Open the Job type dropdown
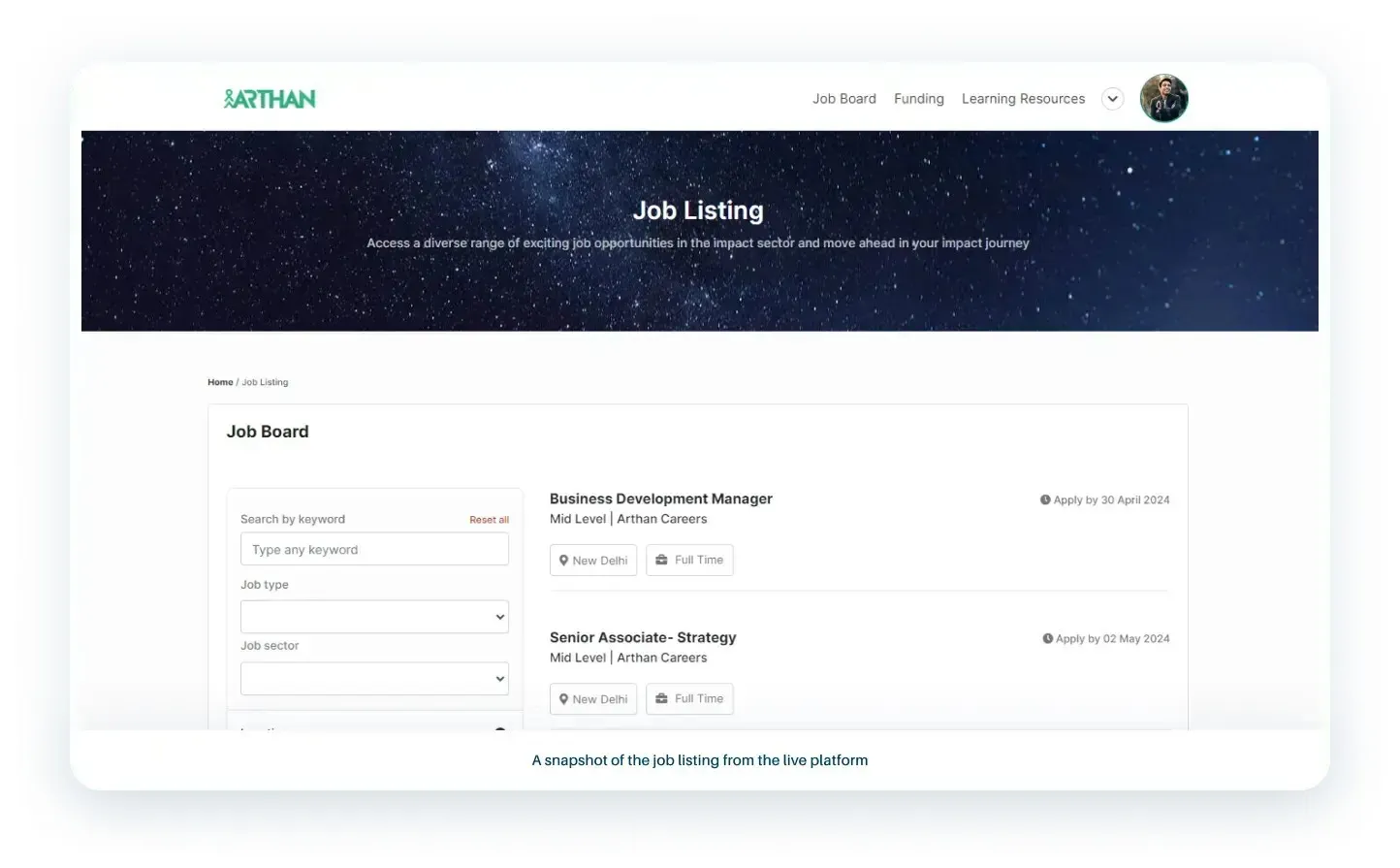This screenshot has width=1400, height=868. (x=374, y=617)
